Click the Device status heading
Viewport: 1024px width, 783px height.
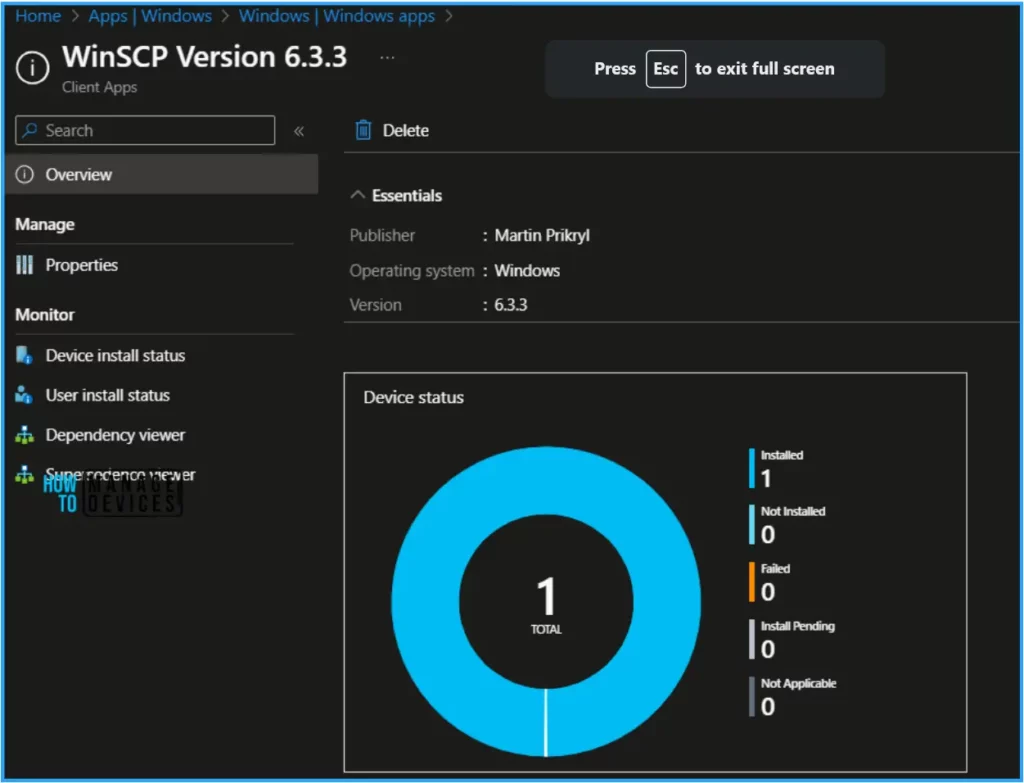[x=413, y=397]
